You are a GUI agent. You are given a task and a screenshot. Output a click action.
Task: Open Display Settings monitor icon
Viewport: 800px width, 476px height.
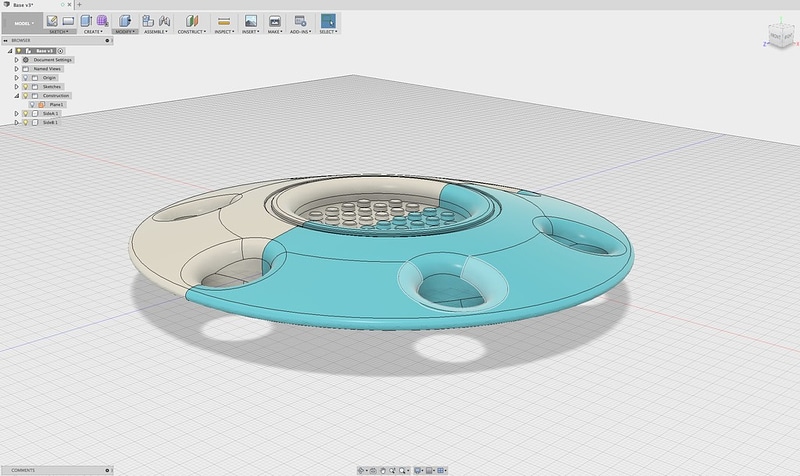click(417, 470)
